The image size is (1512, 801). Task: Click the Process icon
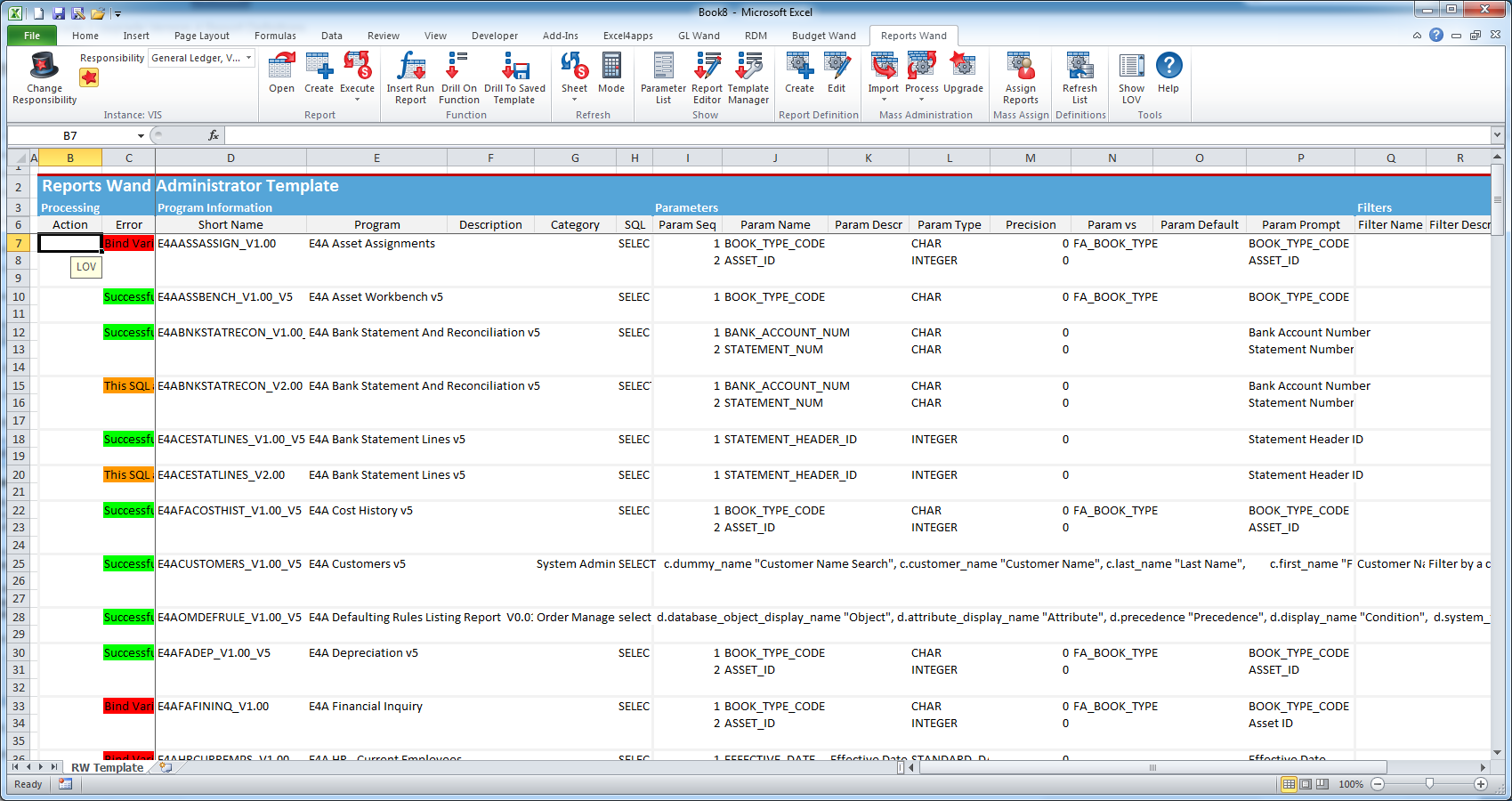coord(921,65)
